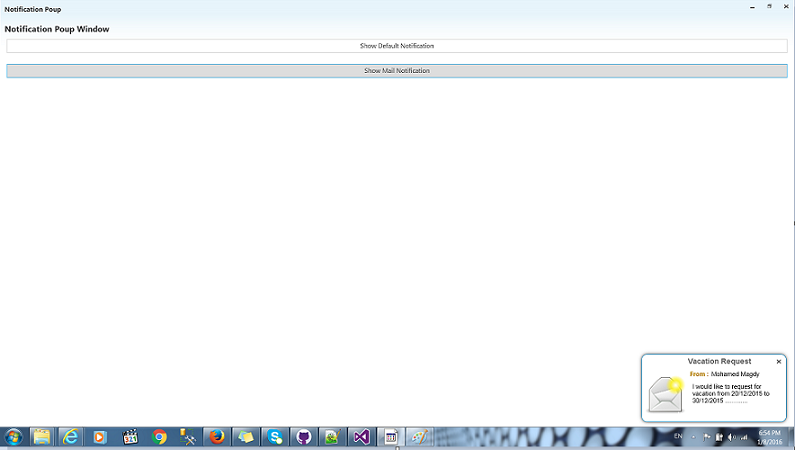
Task: Open the network tools taskbar icon
Action: point(188,437)
